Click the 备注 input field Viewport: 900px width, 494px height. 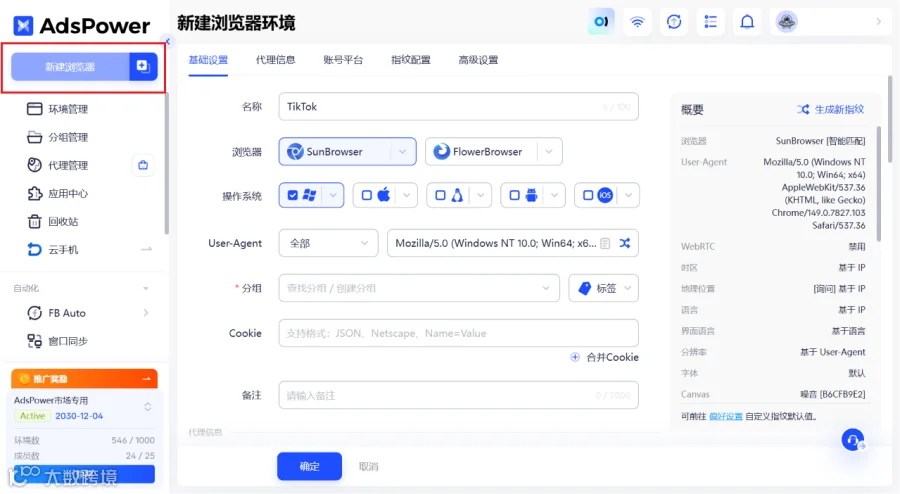[459, 395]
